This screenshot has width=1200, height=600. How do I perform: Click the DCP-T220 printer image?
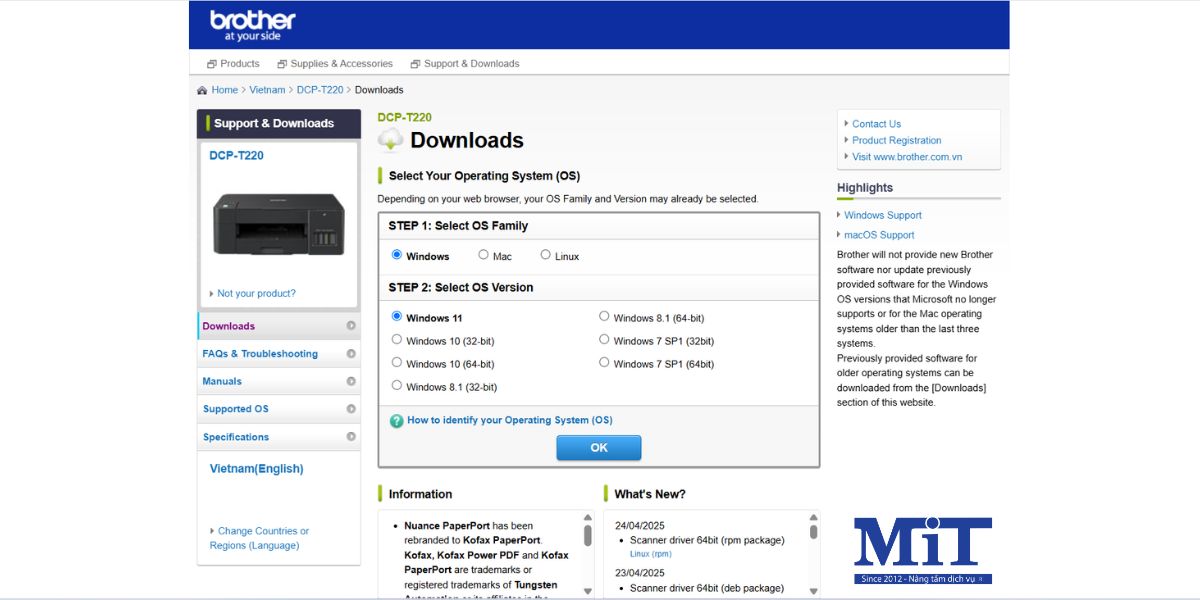point(279,224)
